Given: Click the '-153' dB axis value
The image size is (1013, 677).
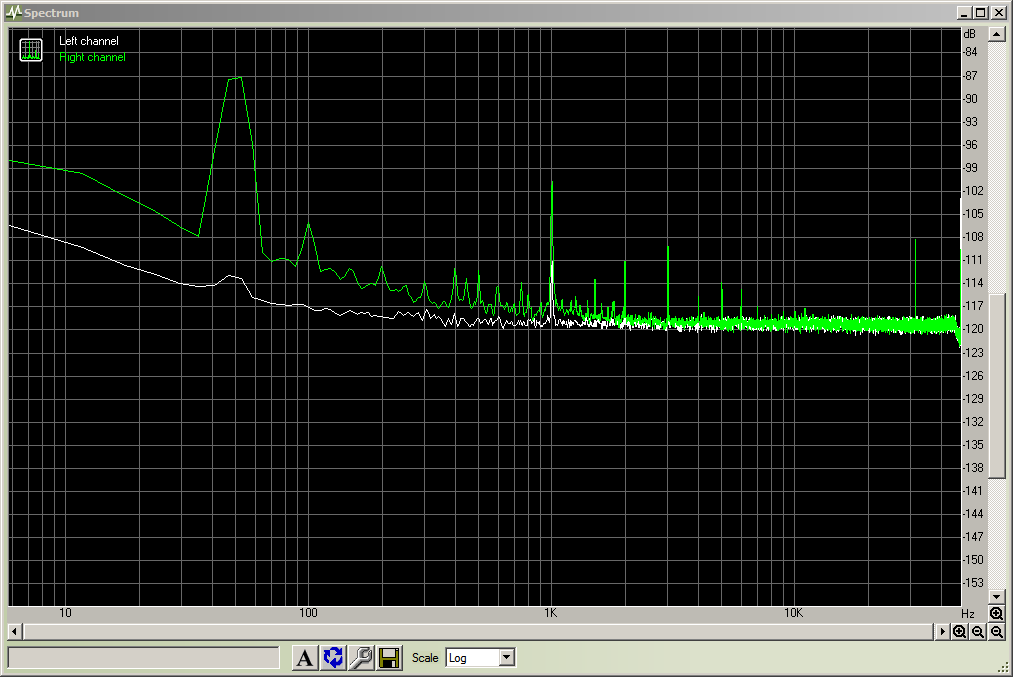Looking at the screenshot, I should (973, 583).
